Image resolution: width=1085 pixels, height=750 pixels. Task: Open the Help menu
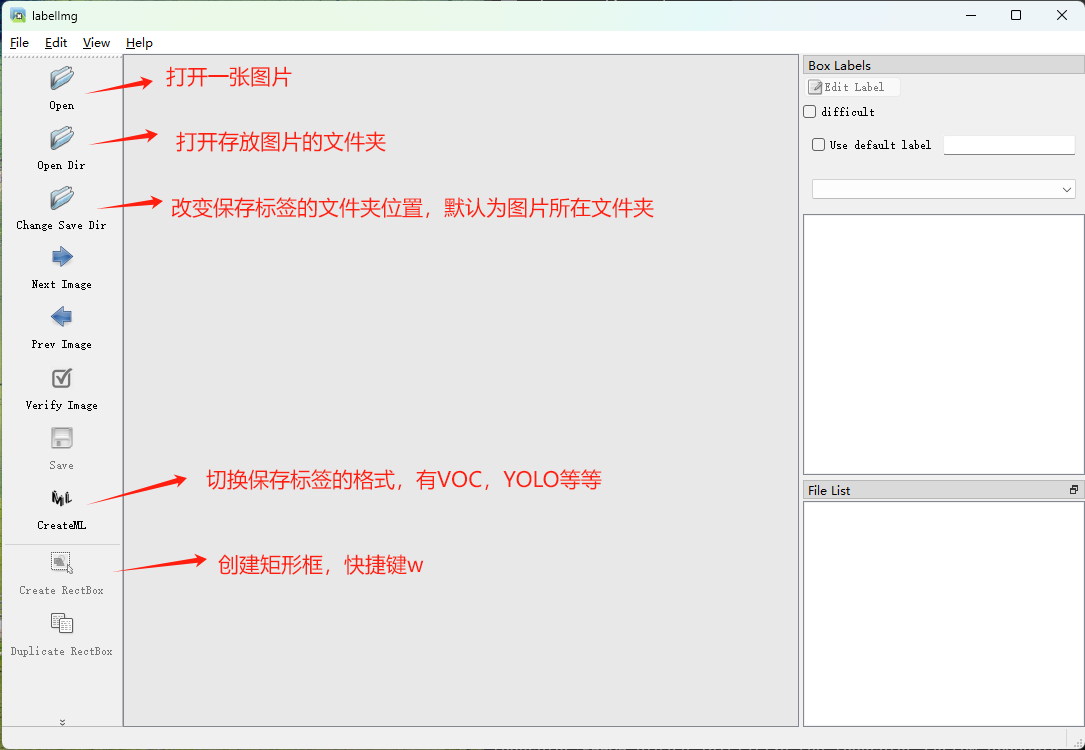[139, 43]
